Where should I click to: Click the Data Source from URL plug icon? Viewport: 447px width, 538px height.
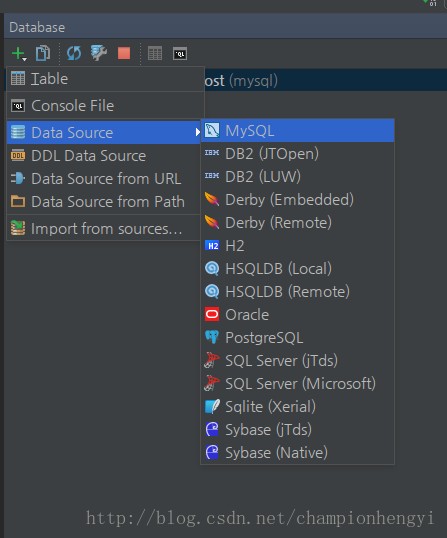point(18,178)
